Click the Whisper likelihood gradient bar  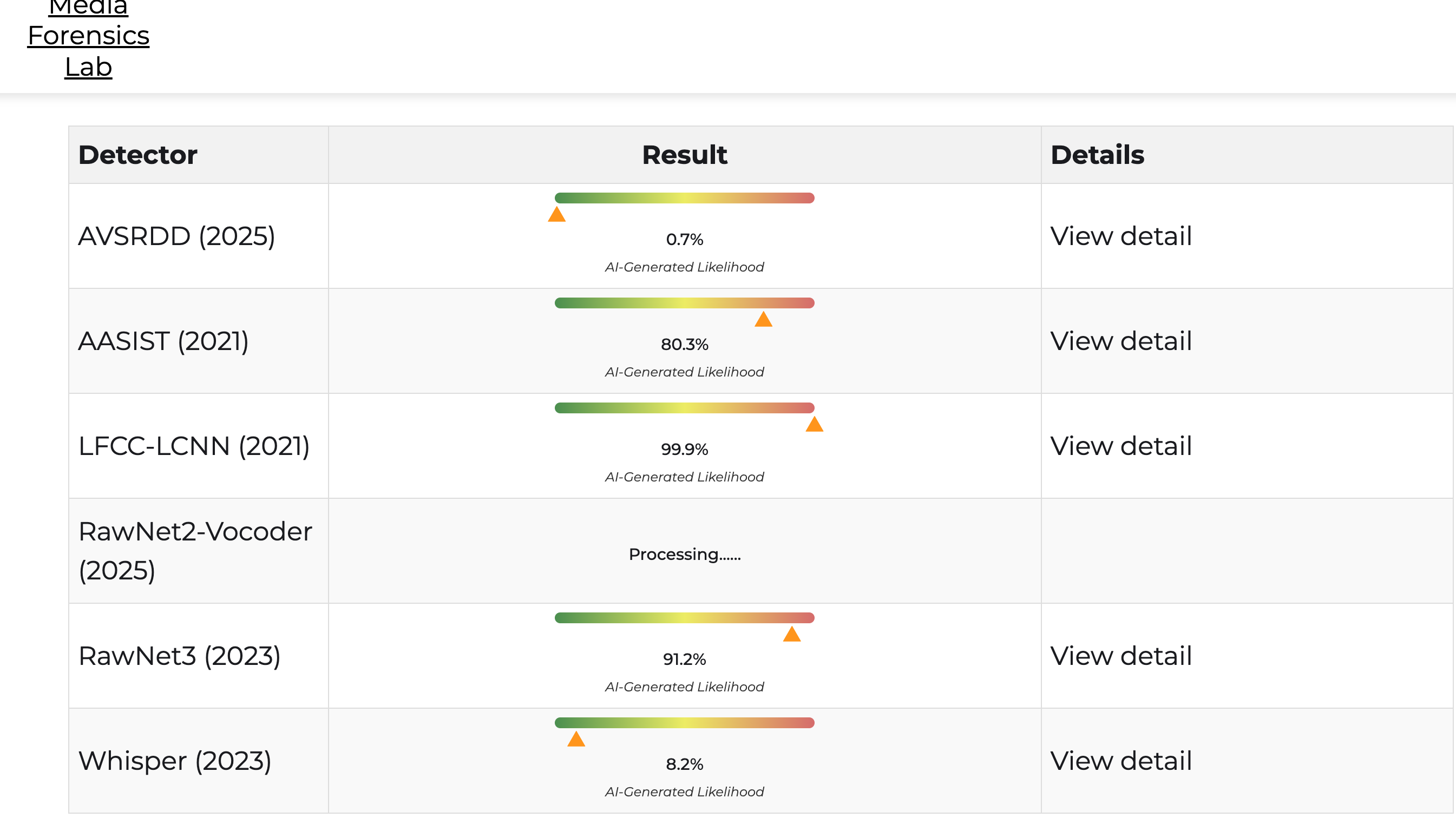[684, 723]
